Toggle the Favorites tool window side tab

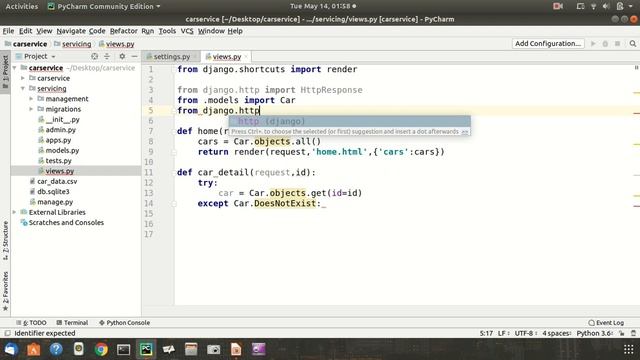pos(5,291)
